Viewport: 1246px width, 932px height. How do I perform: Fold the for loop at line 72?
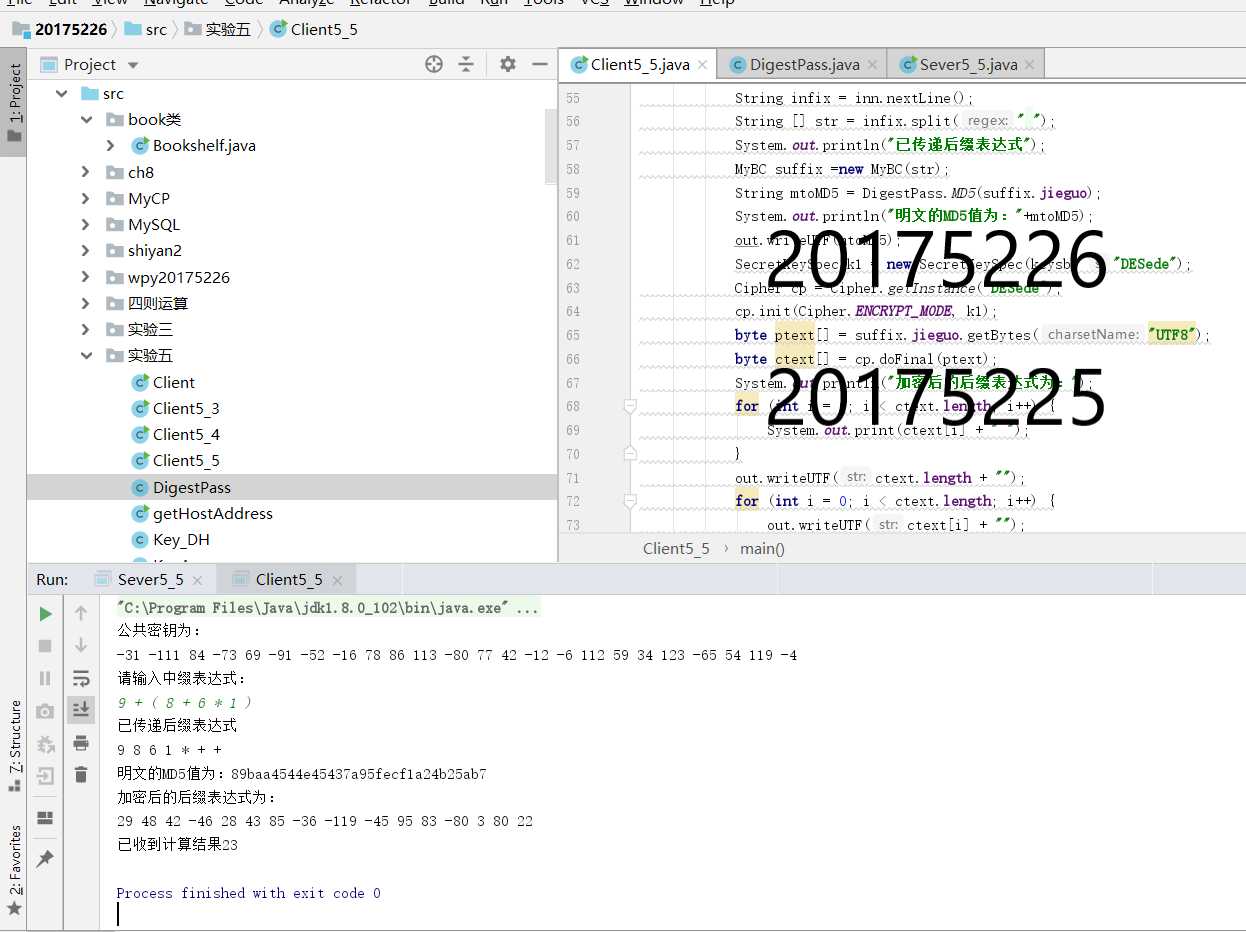coord(630,501)
